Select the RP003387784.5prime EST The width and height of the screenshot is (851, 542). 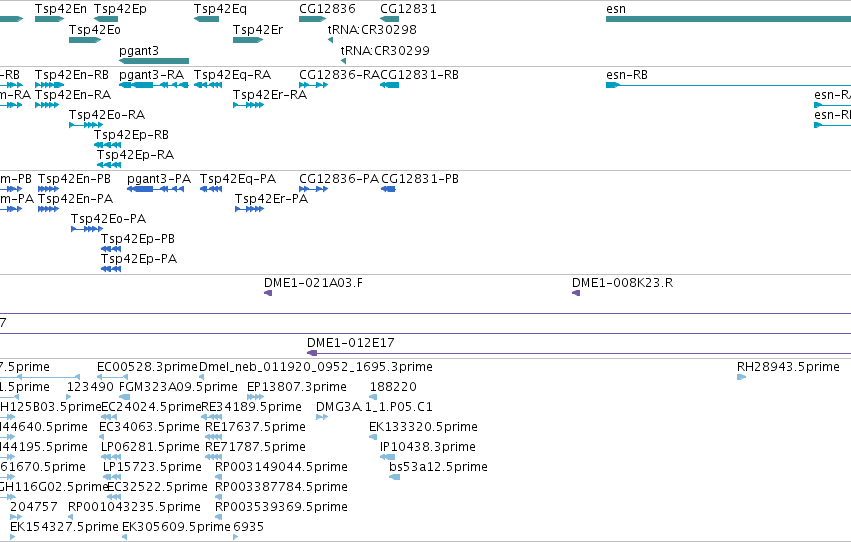219,497
